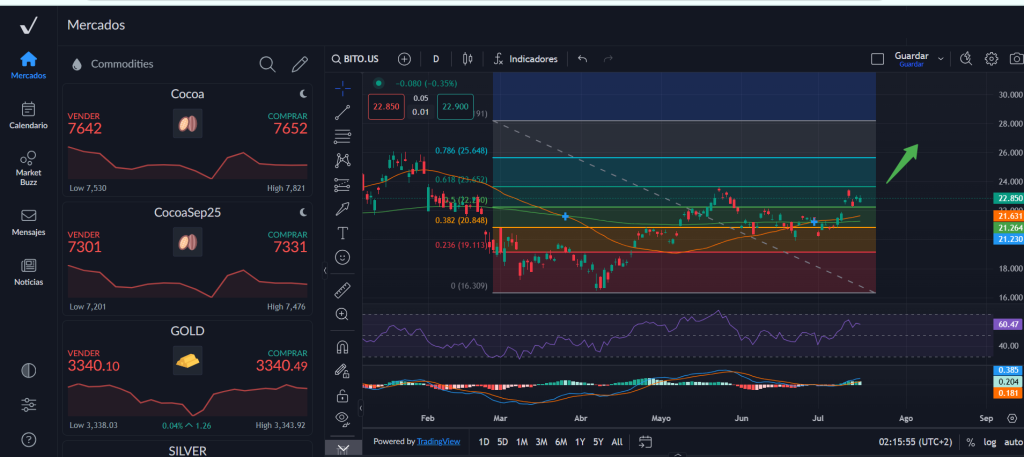
Task: Open the TradingView link
Action: point(439,442)
